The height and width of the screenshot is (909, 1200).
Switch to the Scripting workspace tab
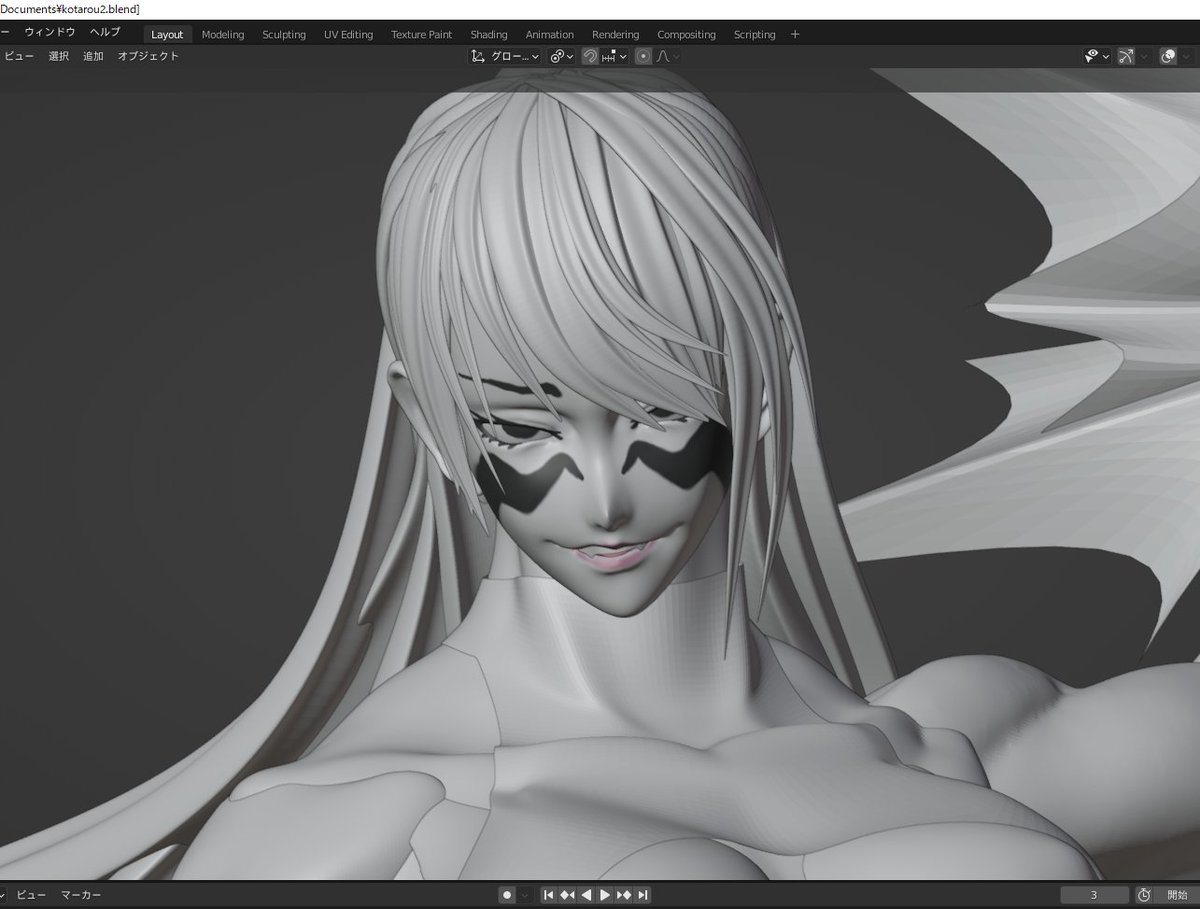pos(755,34)
